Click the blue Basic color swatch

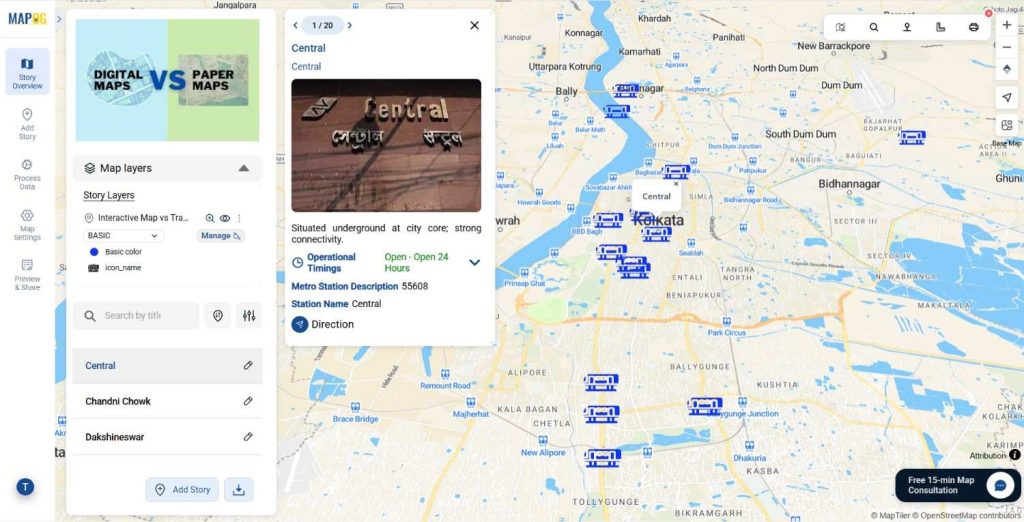(94, 252)
